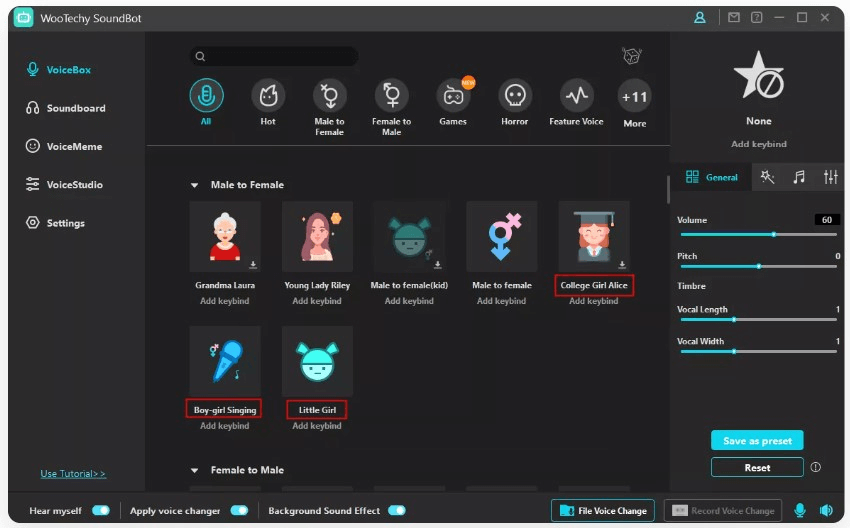850x528 pixels.
Task: Disable the Apply voice changer switch
Action: pos(239,511)
